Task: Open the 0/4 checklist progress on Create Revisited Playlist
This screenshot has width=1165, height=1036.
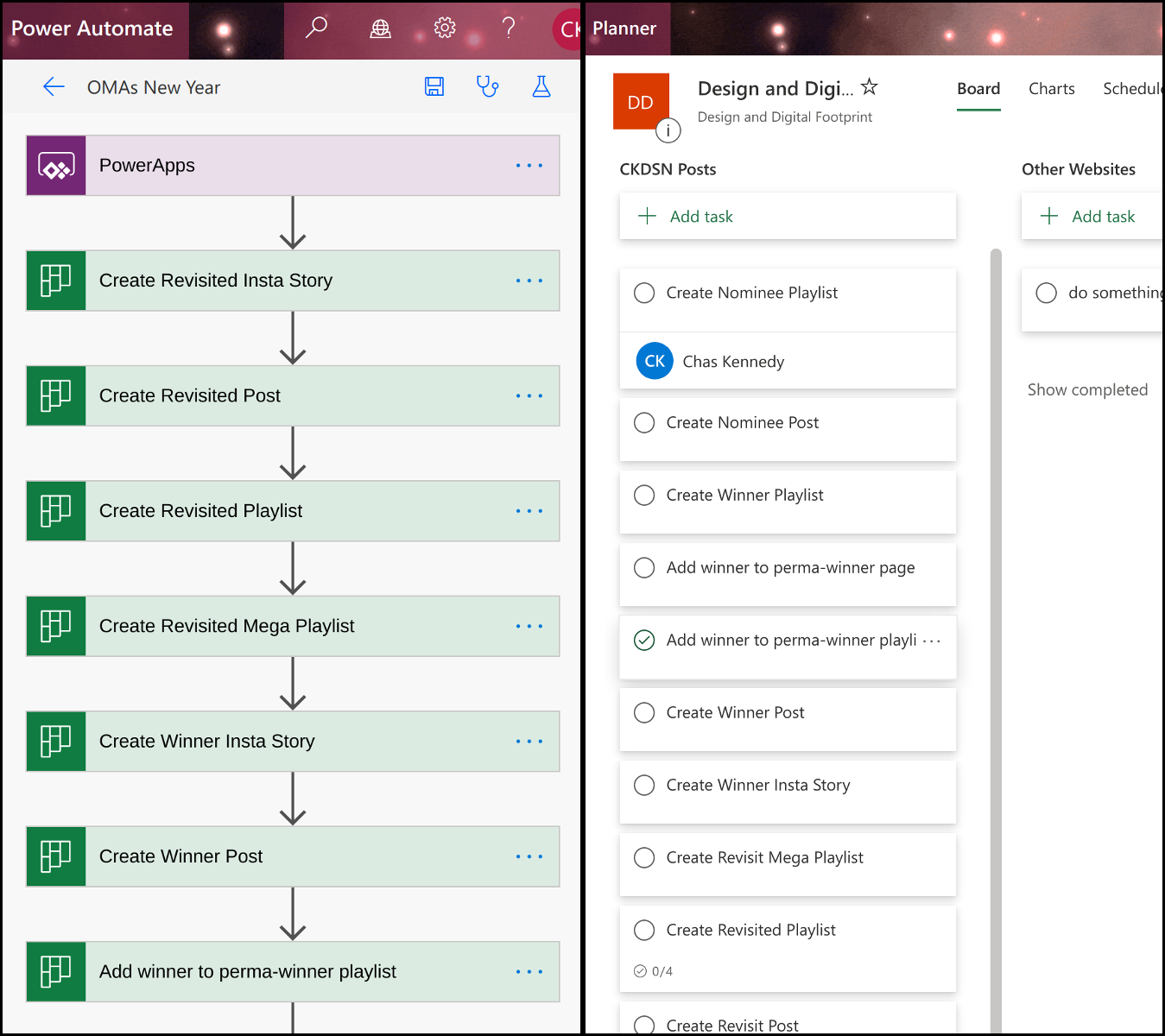Action: (654, 970)
